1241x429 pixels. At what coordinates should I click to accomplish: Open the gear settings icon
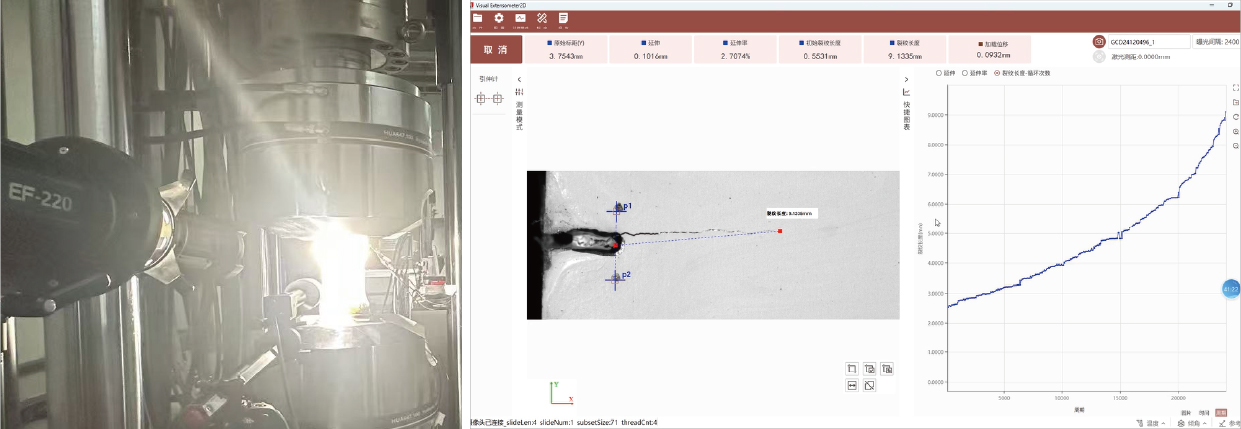(x=498, y=18)
